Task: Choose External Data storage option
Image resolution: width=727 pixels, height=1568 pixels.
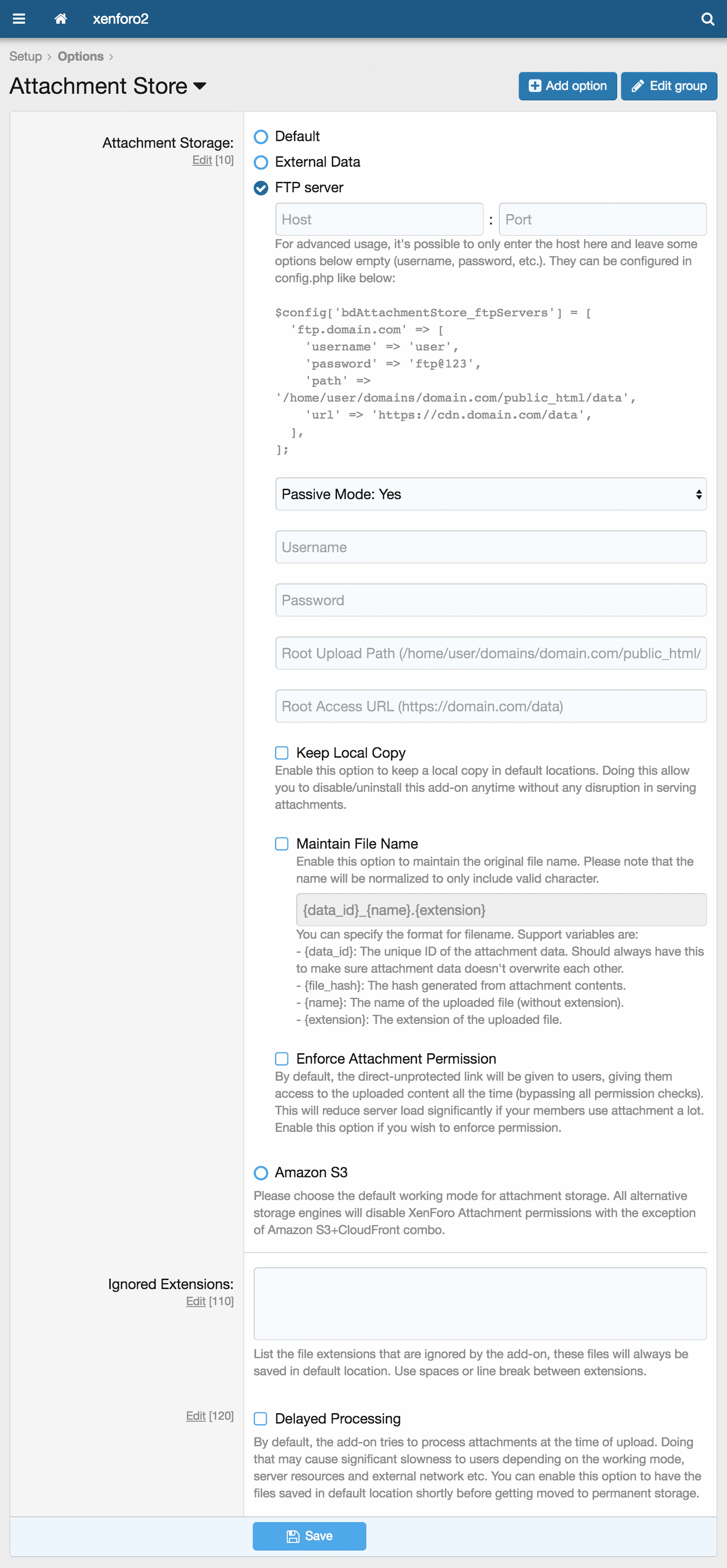Action: 261,162
